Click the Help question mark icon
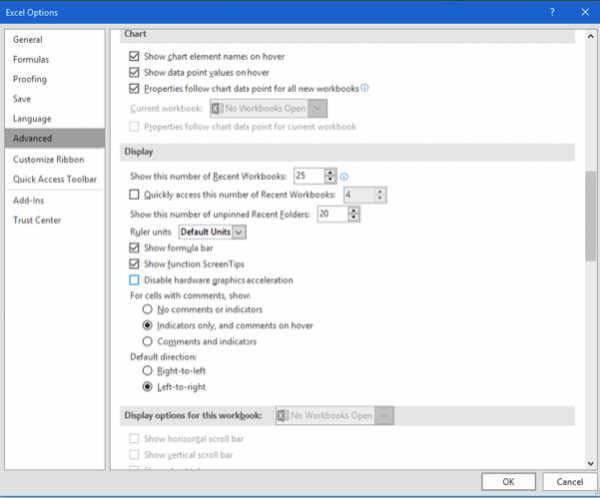This screenshot has width=600, height=498. (552, 12)
